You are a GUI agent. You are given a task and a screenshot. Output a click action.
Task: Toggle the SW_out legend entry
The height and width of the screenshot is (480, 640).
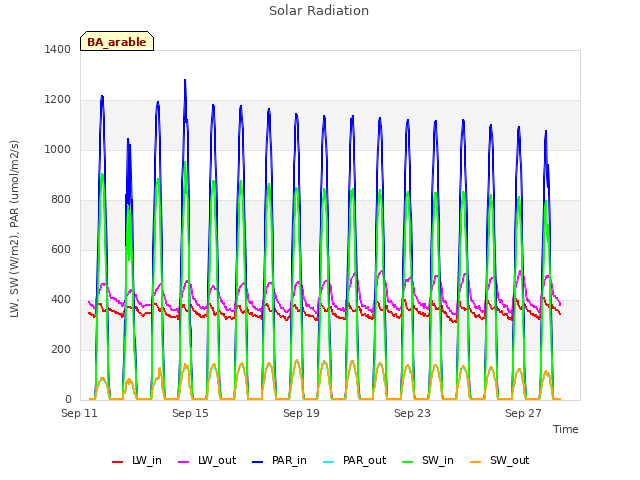point(500,461)
